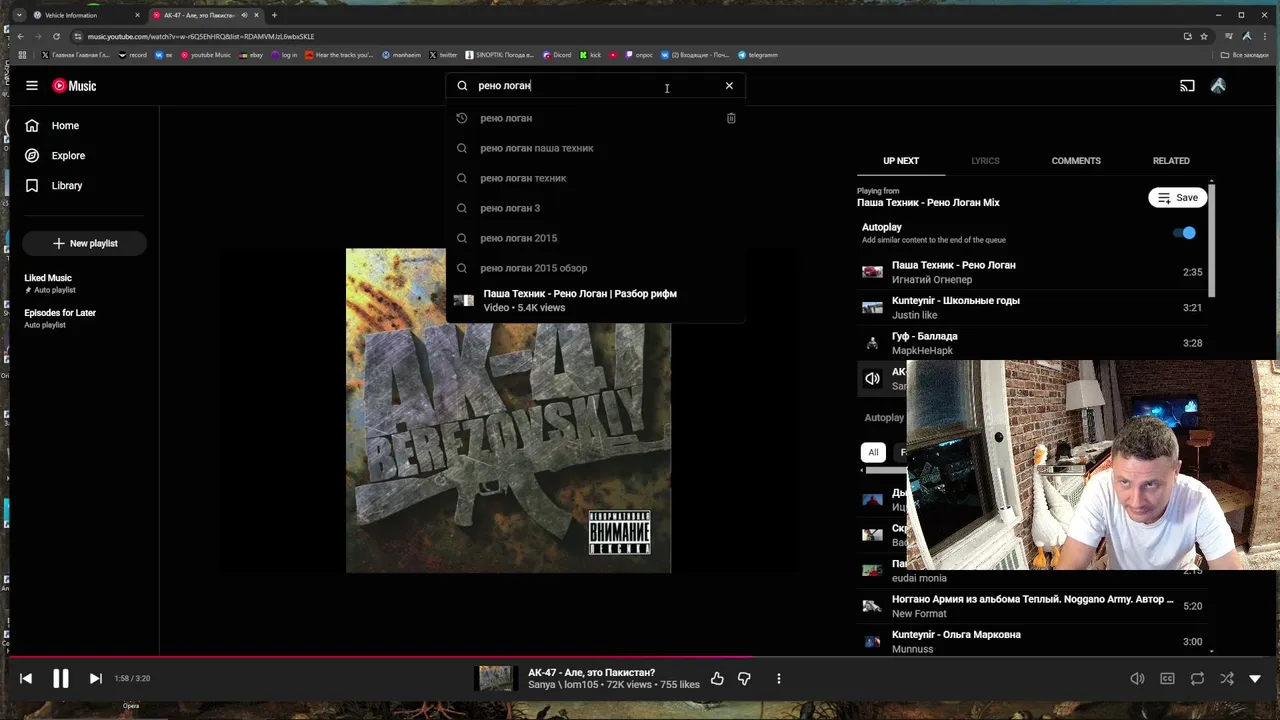Viewport: 1280px width, 720px height.
Task: Switch to the UP NEXT tab
Action: click(901, 161)
